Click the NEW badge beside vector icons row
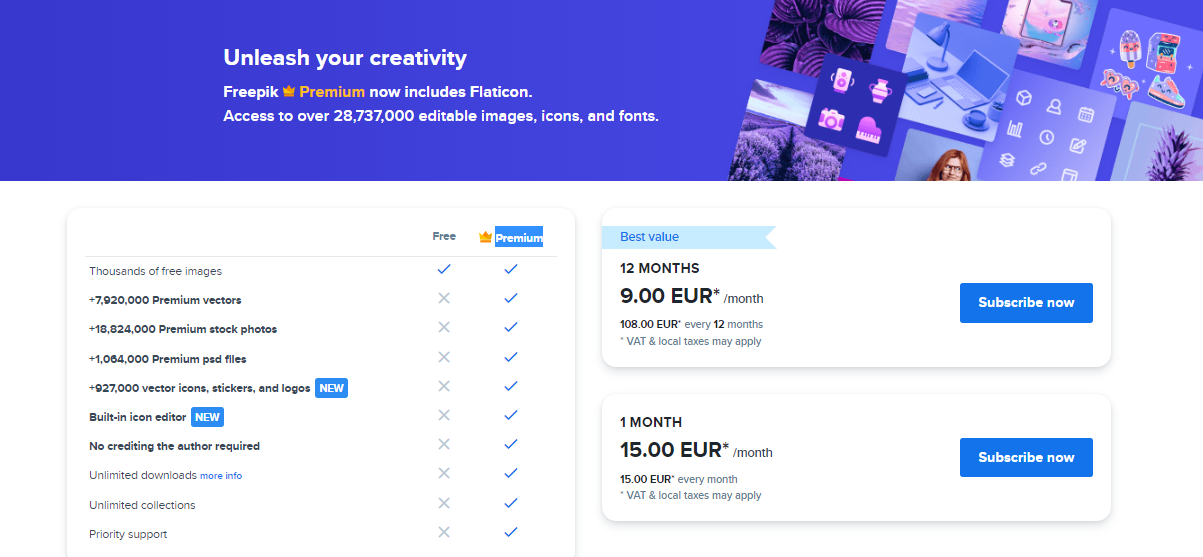Viewport: 1203px width, 557px height. (331, 388)
